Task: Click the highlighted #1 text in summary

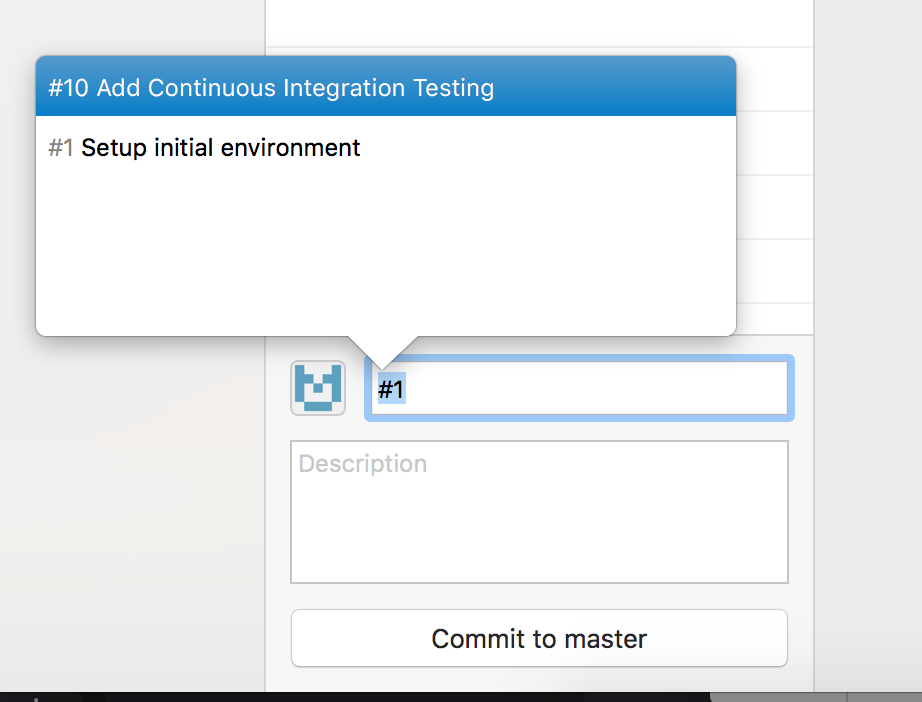Action: point(391,389)
